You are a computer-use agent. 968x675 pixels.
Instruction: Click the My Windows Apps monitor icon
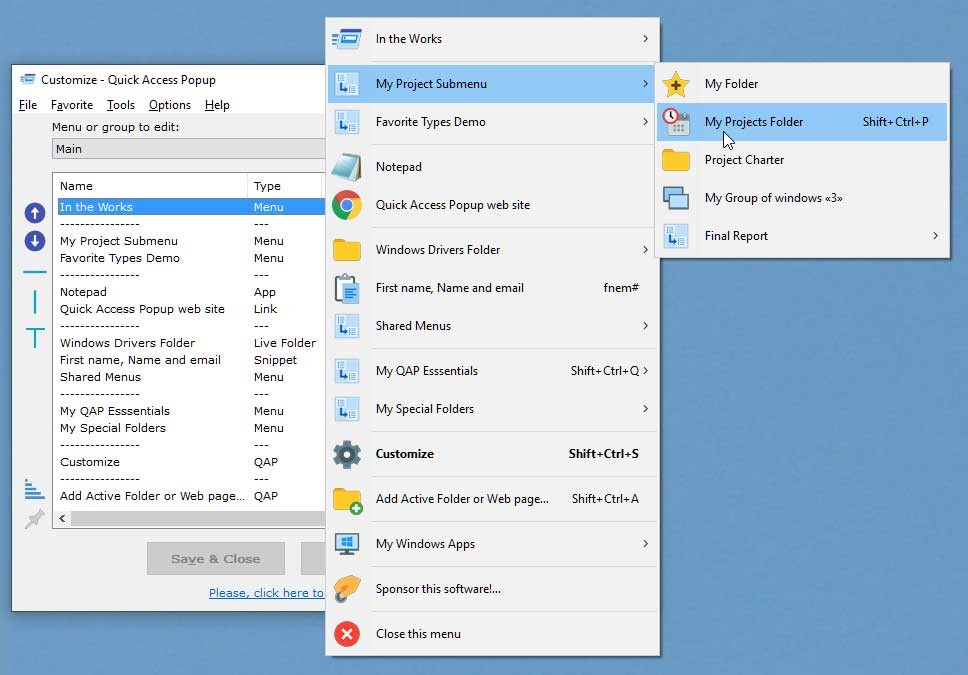[x=347, y=544]
